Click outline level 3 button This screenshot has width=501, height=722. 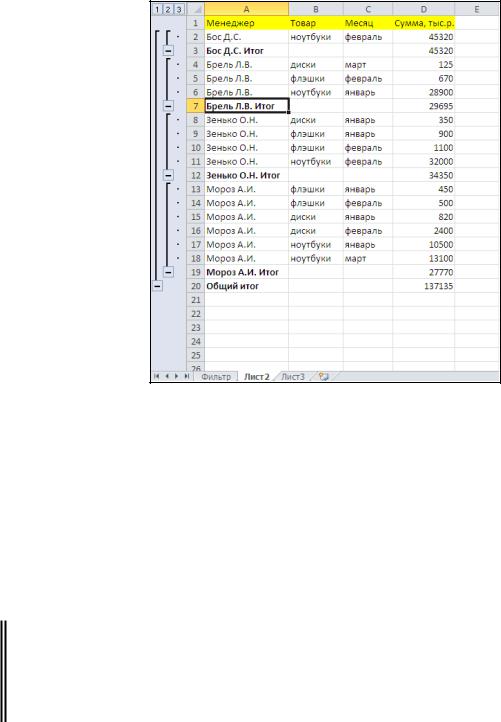click(179, 9)
